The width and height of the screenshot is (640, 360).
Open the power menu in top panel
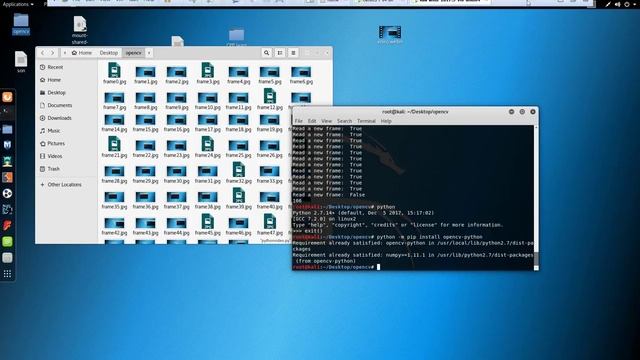(x=627, y=4)
